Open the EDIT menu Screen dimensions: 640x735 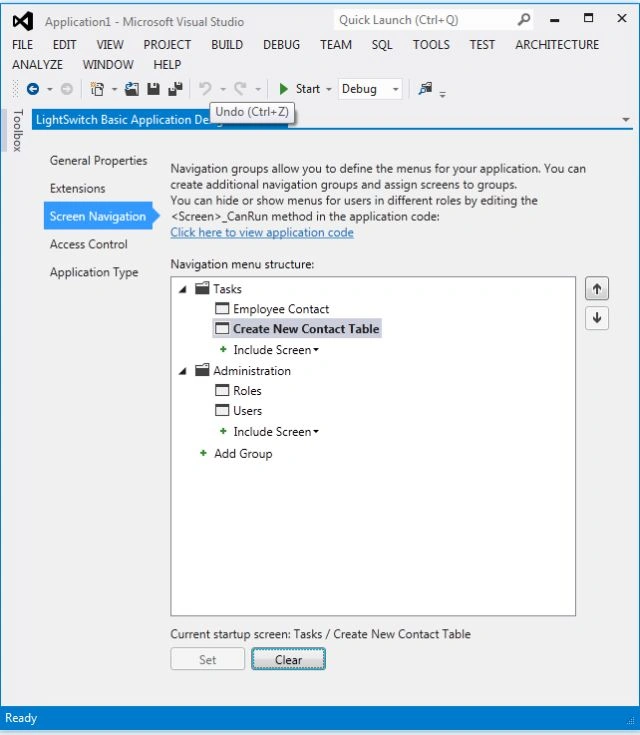point(64,45)
